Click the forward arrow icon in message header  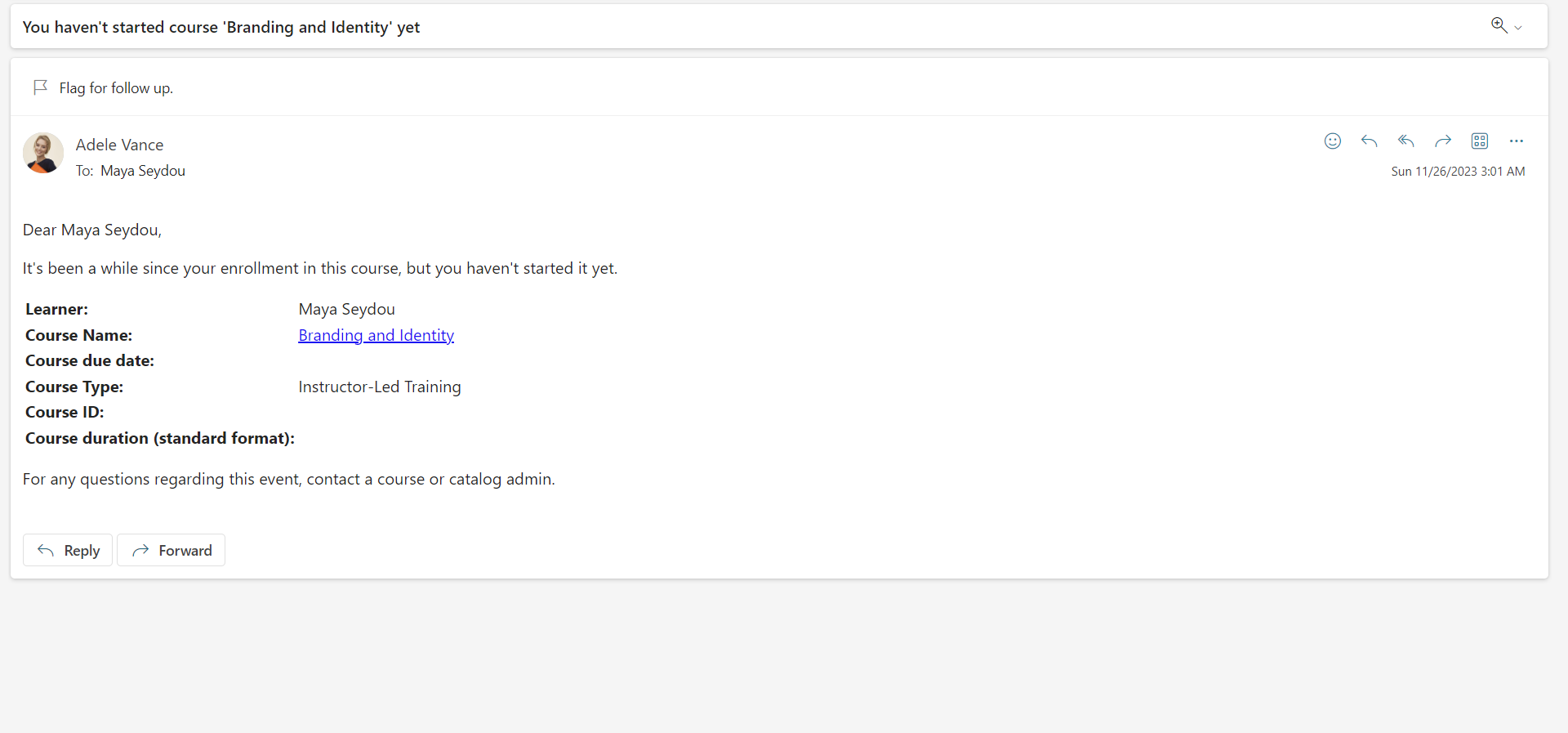point(1443,141)
